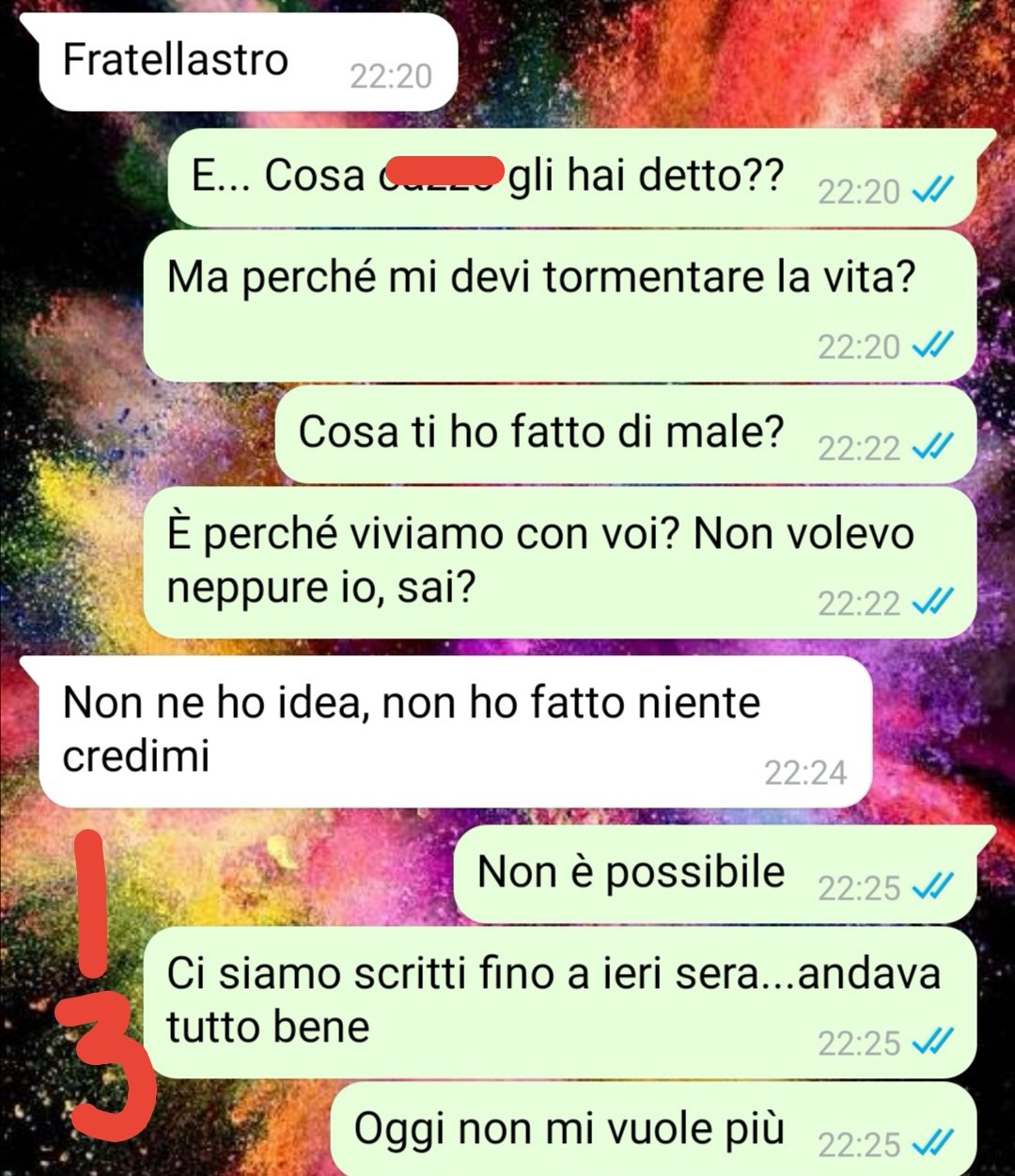Click blue check marks on 'Non è possibile'
The width and height of the screenshot is (1015, 1176).
pos(934,886)
